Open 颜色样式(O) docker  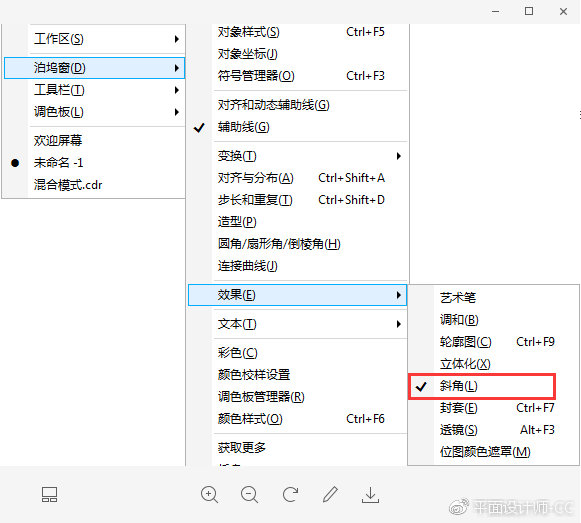(298, 419)
